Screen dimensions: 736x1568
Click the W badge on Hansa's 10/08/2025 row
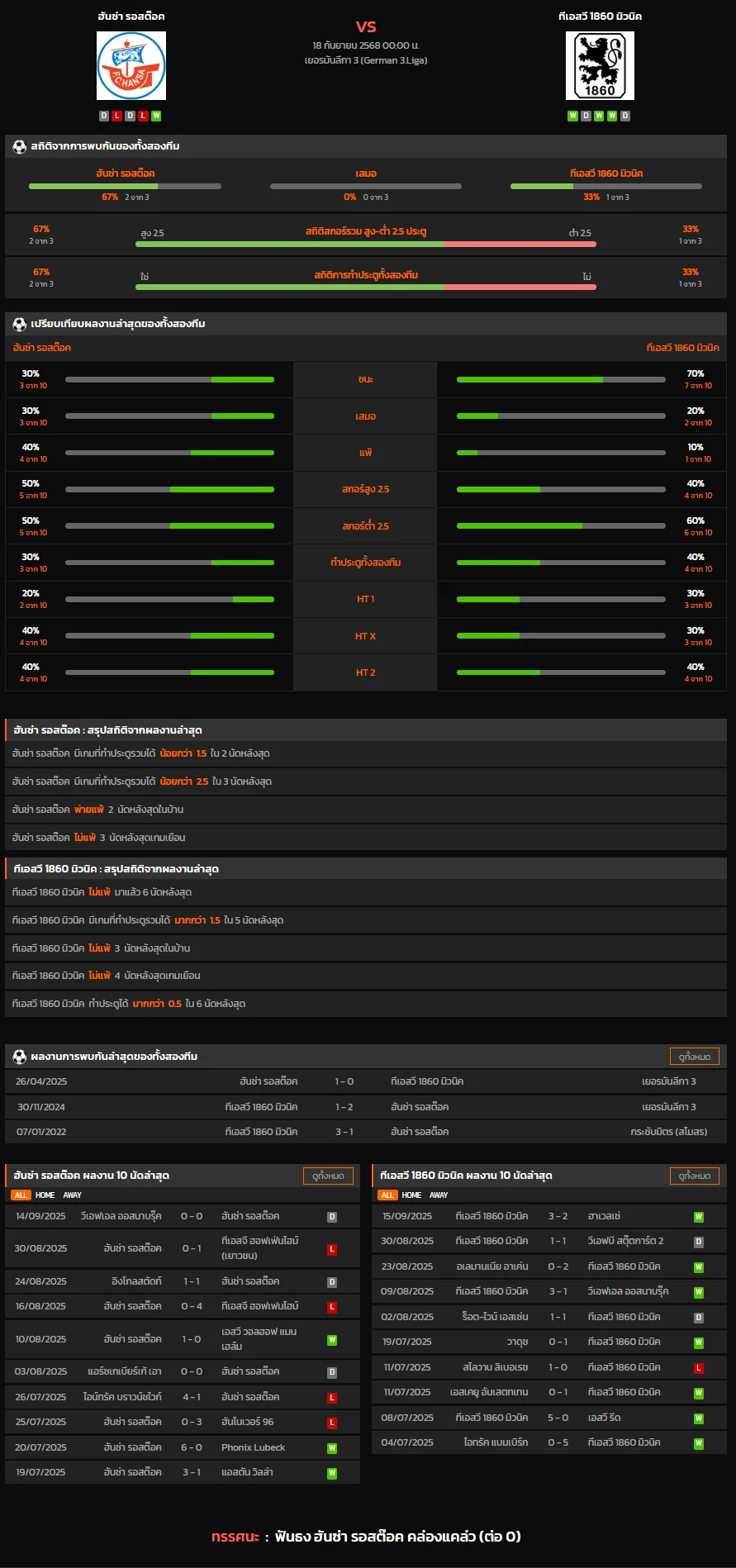pos(332,1340)
